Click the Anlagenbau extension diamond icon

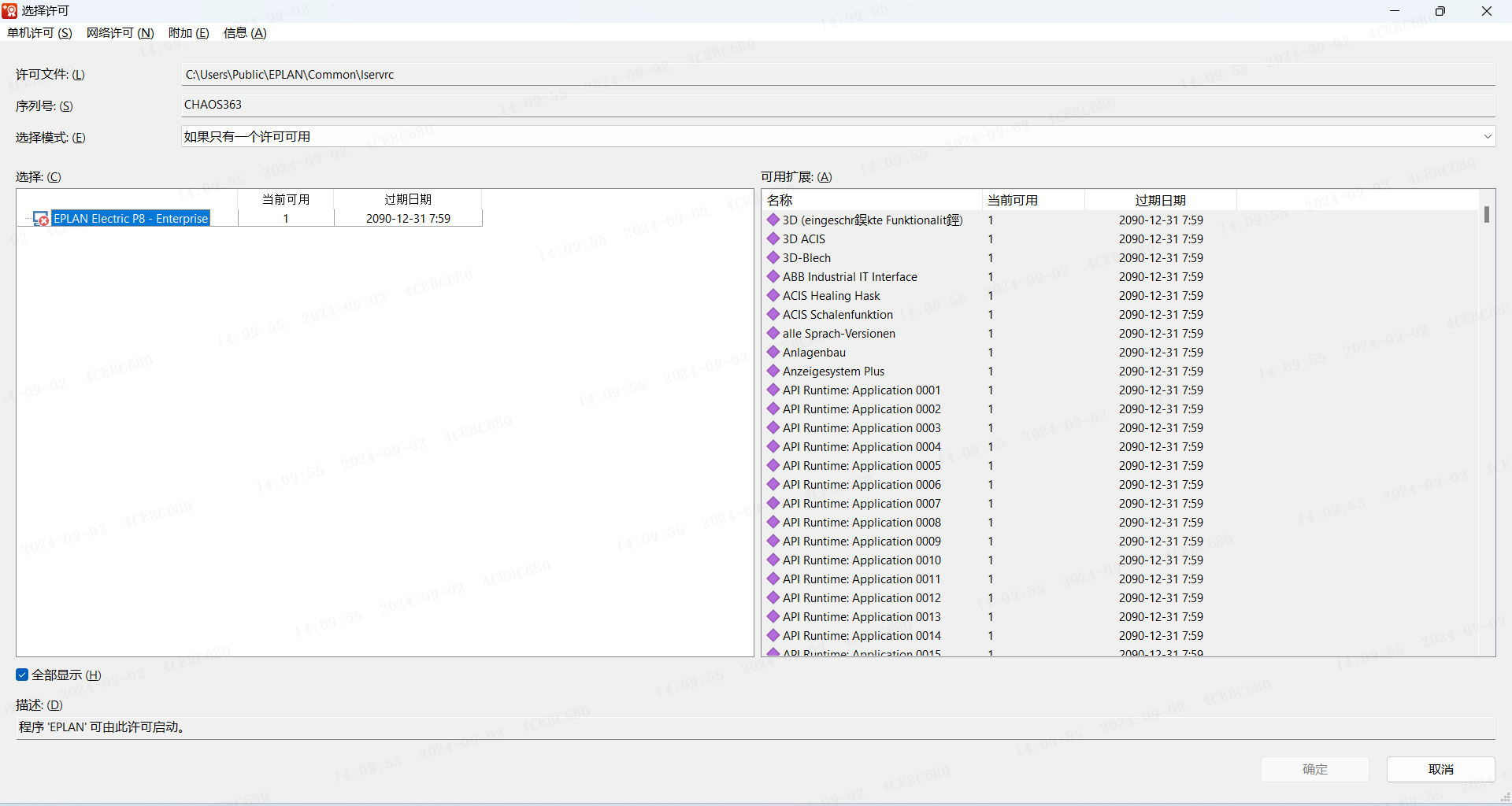click(773, 352)
